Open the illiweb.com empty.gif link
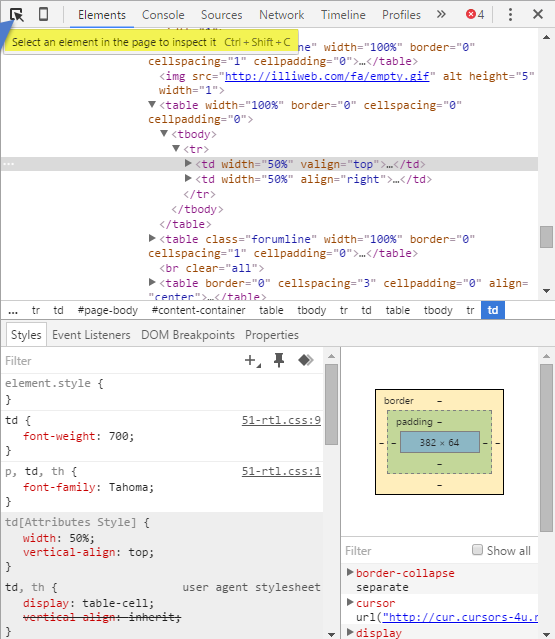The width and height of the screenshot is (555, 639). coord(327,76)
